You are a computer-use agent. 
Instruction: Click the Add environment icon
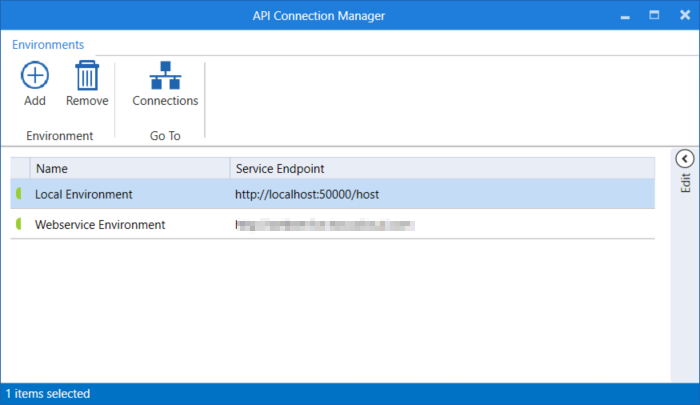pos(35,76)
